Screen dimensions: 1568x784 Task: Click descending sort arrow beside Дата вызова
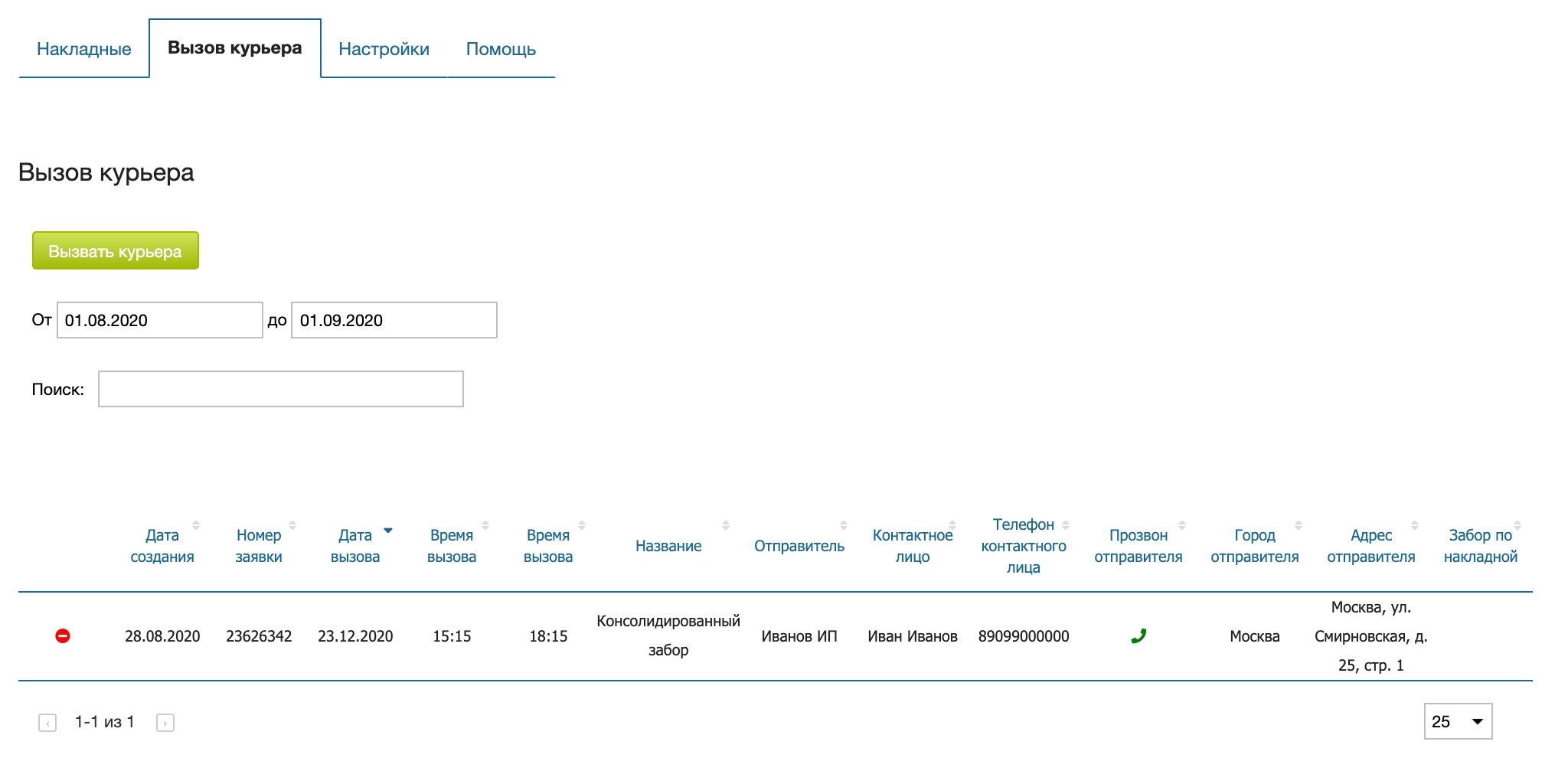point(388,530)
